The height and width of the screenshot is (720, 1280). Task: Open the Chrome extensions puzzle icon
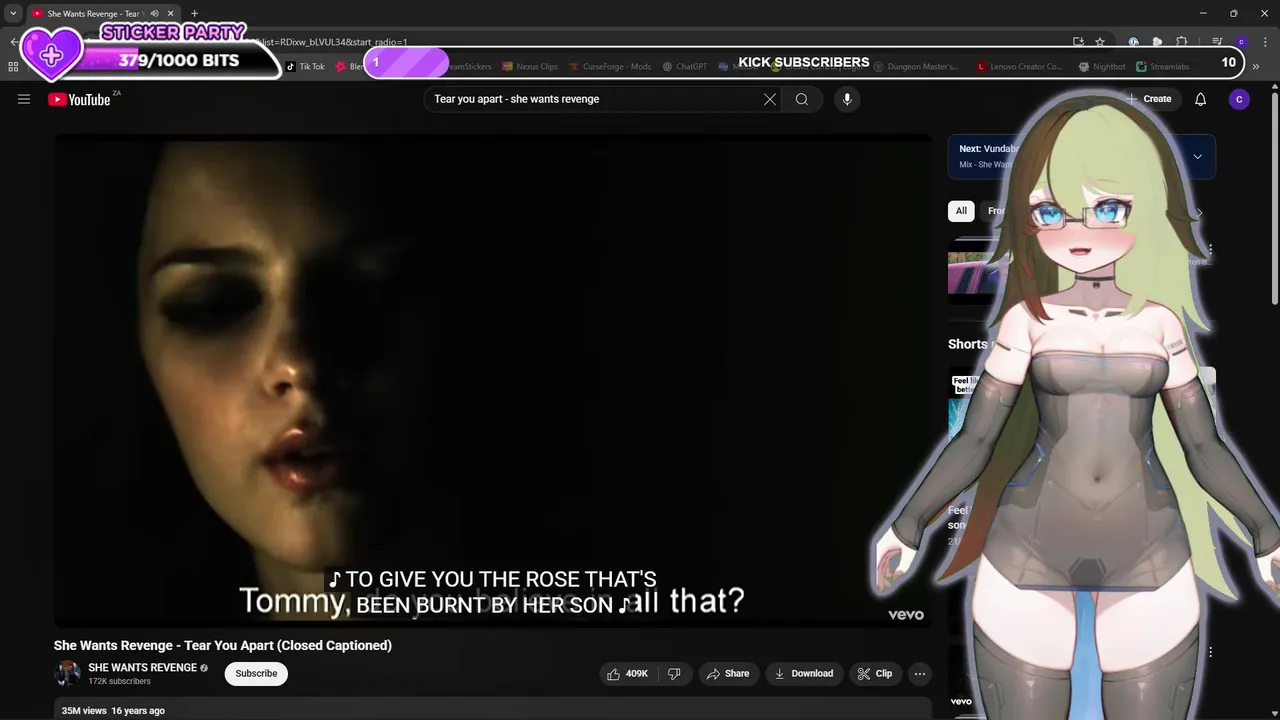coord(1181,42)
